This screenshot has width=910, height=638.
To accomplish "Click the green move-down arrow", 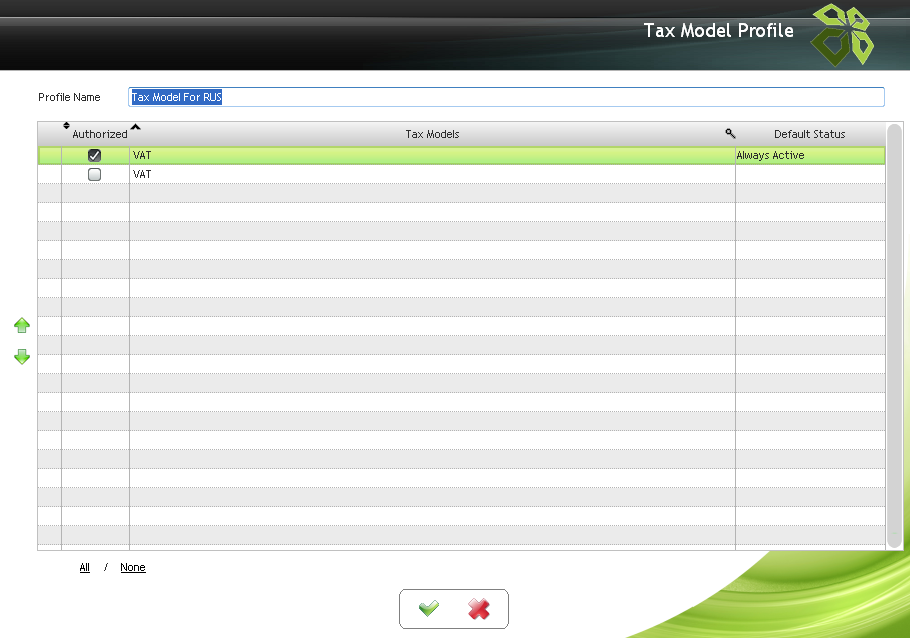I will 22,357.
